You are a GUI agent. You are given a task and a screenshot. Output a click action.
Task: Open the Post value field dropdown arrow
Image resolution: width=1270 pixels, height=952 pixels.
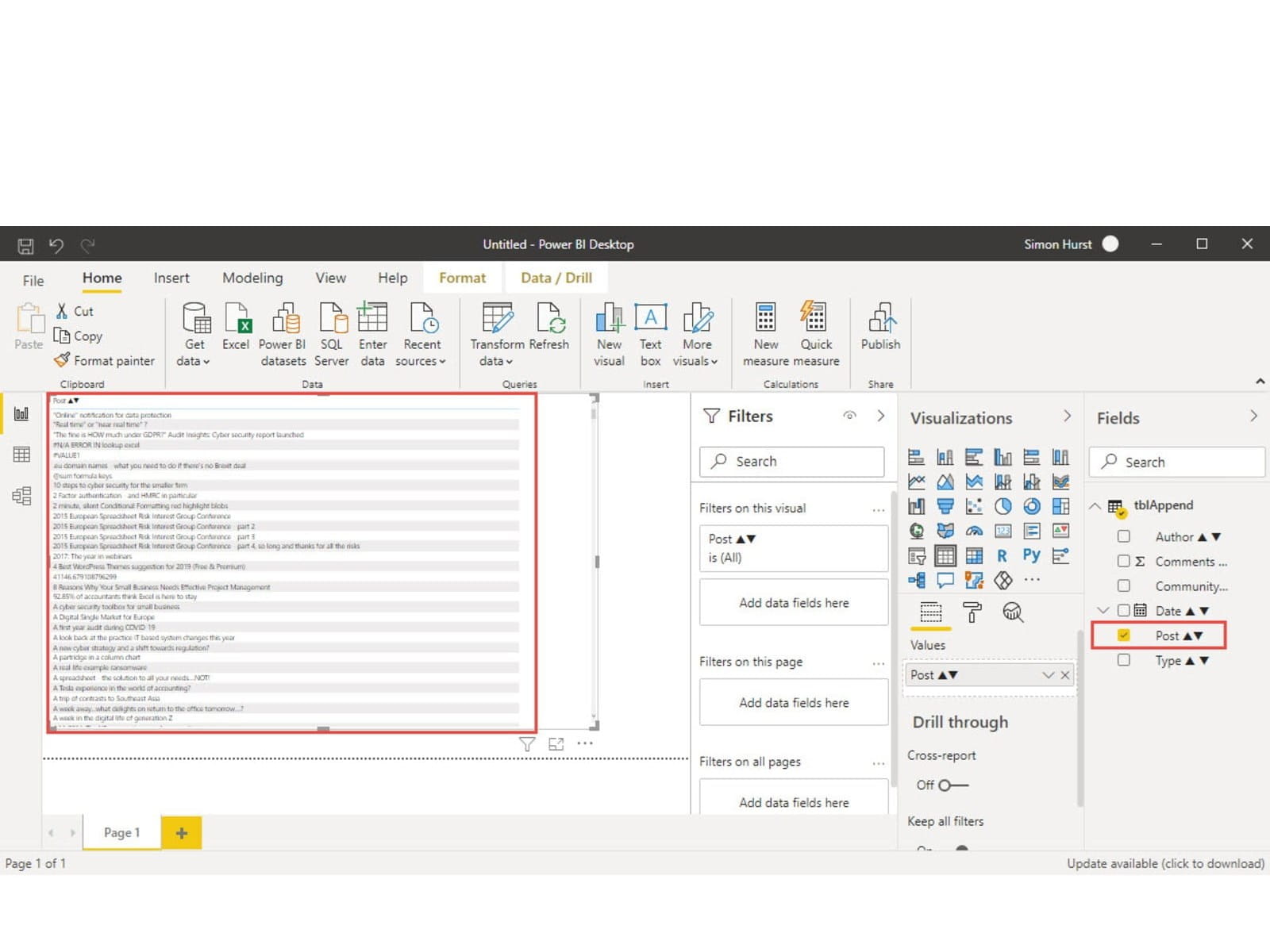tap(1048, 675)
